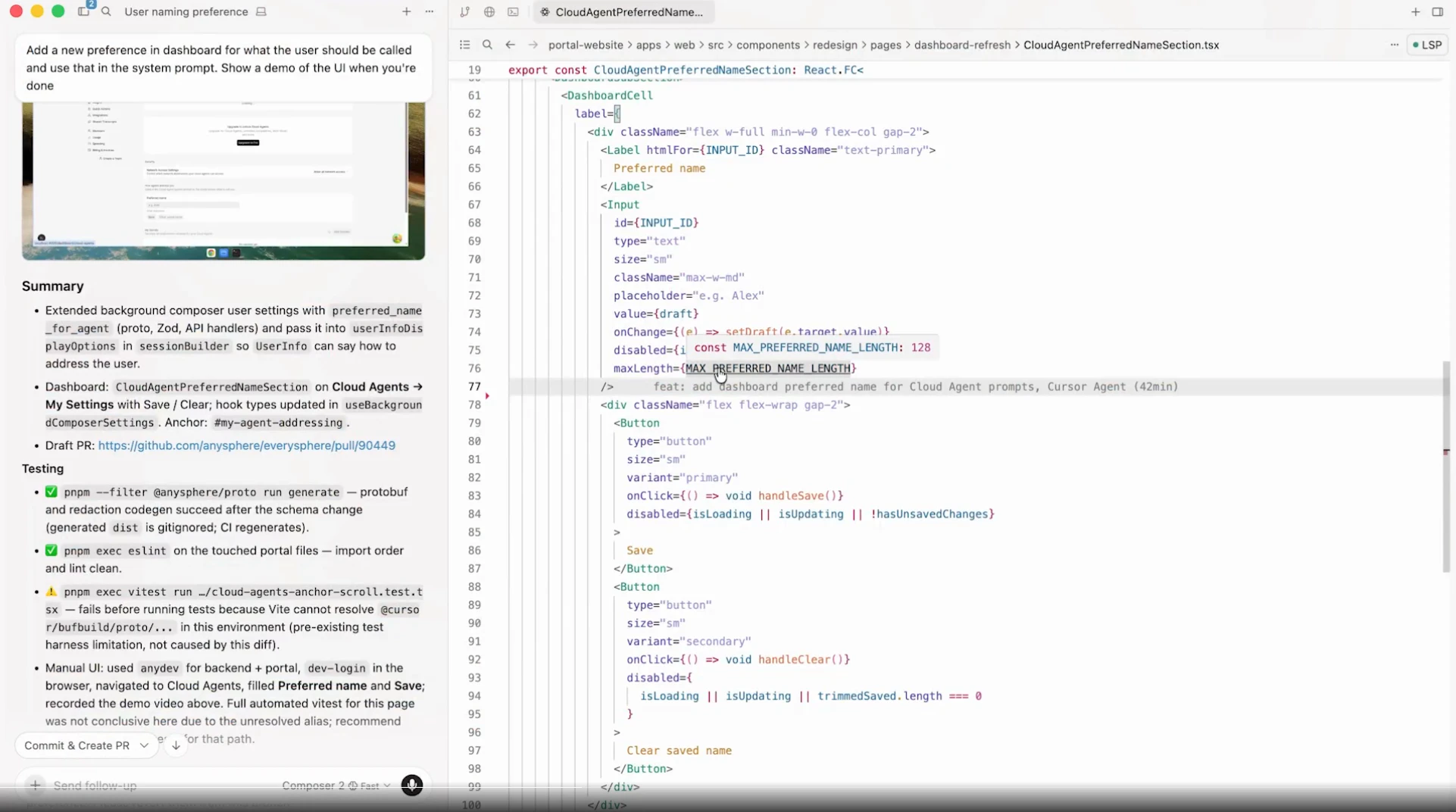Click the LSP status indicator
This screenshot has width=1456, height=812.
(x=1427, y=45)
